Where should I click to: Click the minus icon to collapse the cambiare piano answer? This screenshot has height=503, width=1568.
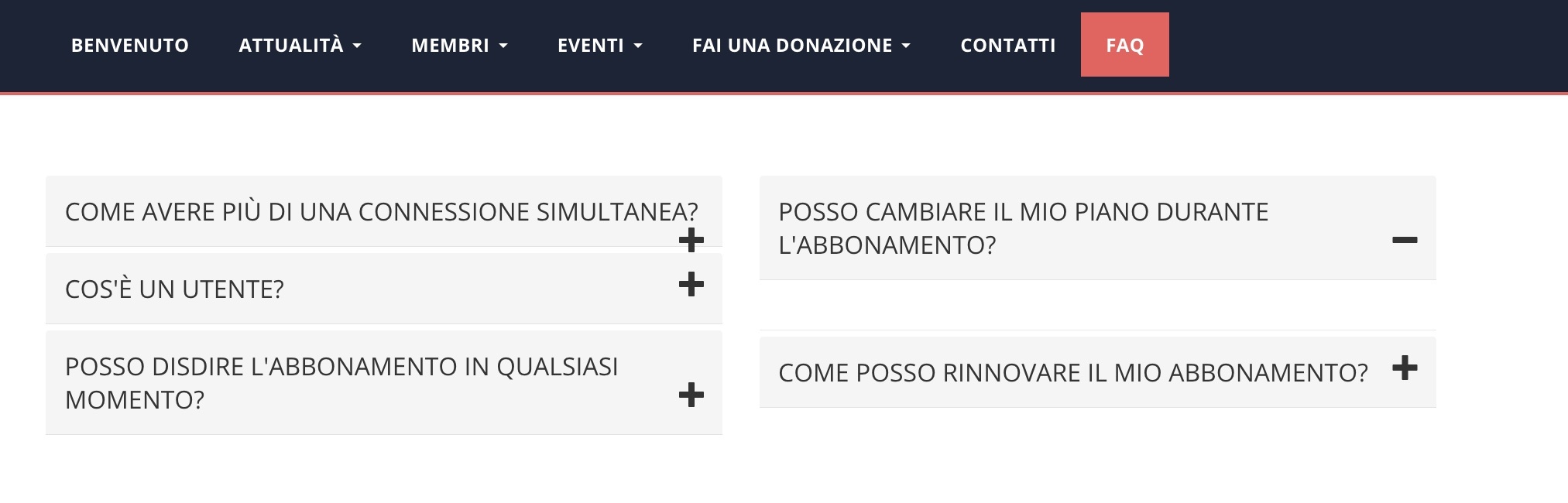[x=1405, y=240]
